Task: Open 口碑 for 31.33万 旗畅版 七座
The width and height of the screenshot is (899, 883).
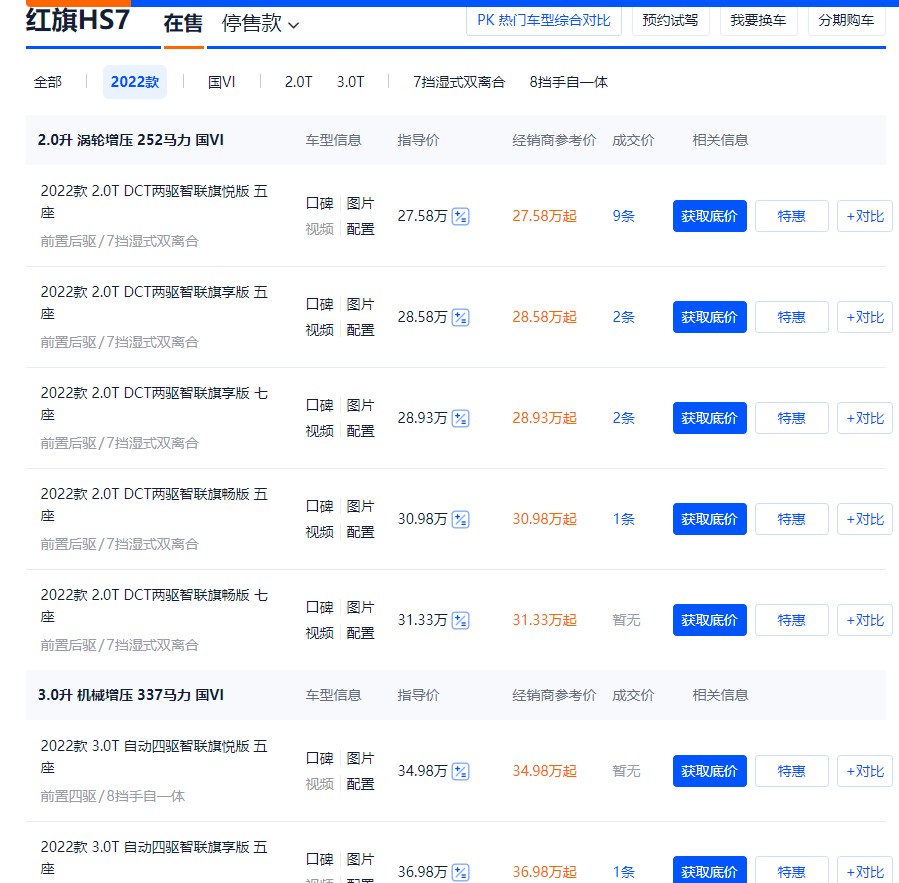Action: pos(319,607)
